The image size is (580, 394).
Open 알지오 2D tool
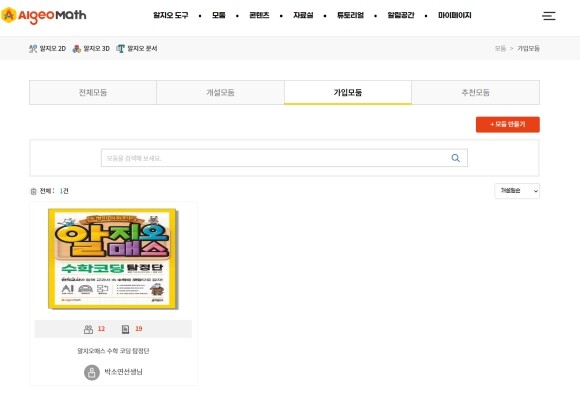click(x=47, y=48)
